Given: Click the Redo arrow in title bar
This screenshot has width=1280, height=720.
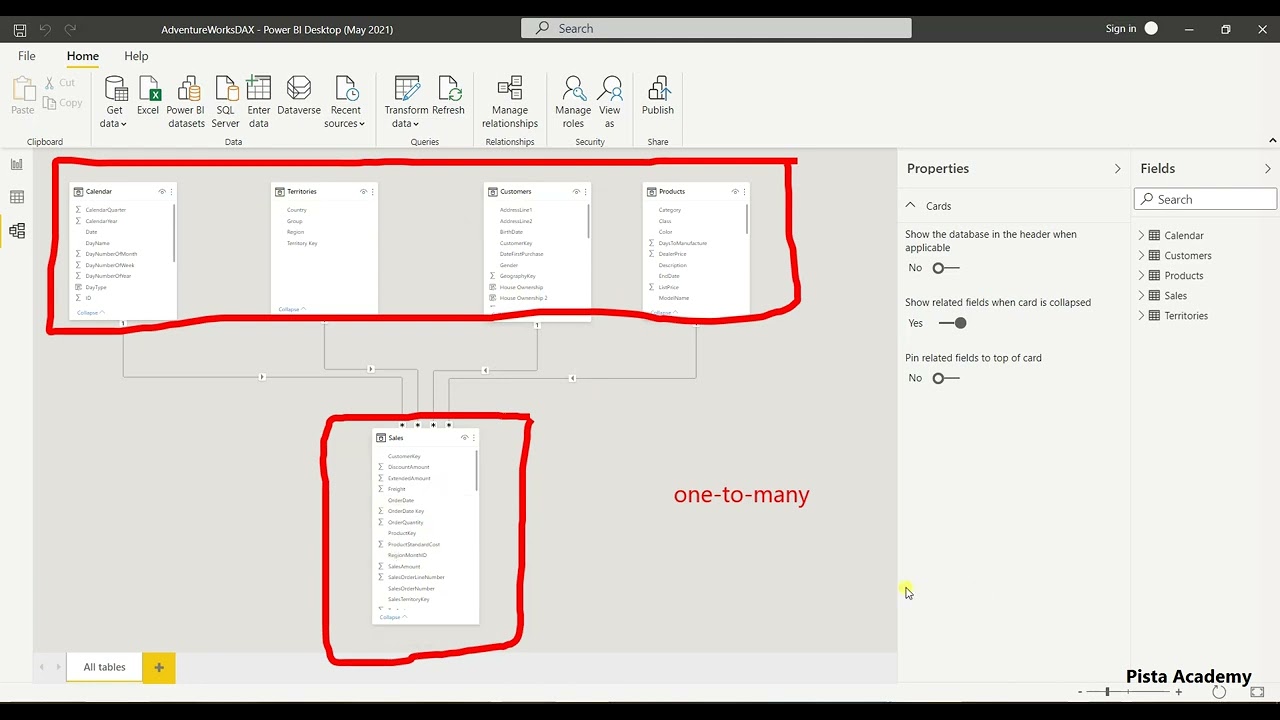Looking at the screenshot, I should click(x=70, y=30).
